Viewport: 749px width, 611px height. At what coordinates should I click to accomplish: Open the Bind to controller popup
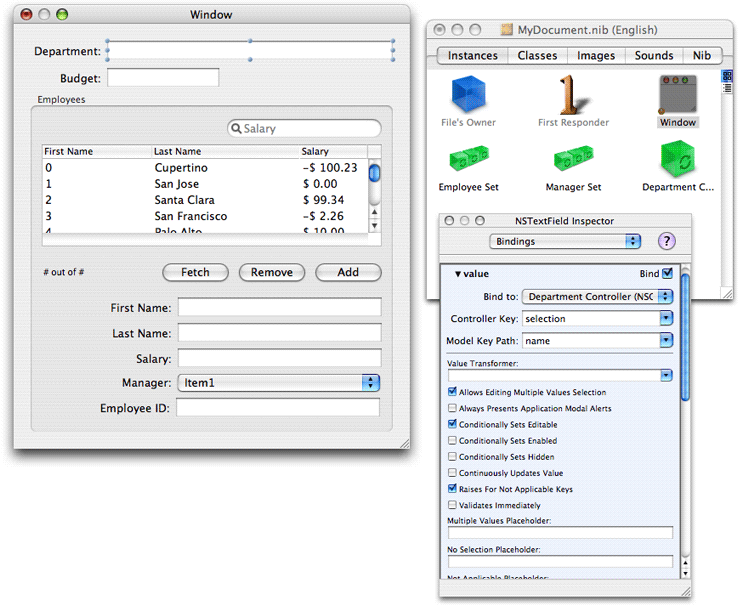pyautogui.click(x=598, y=297)
